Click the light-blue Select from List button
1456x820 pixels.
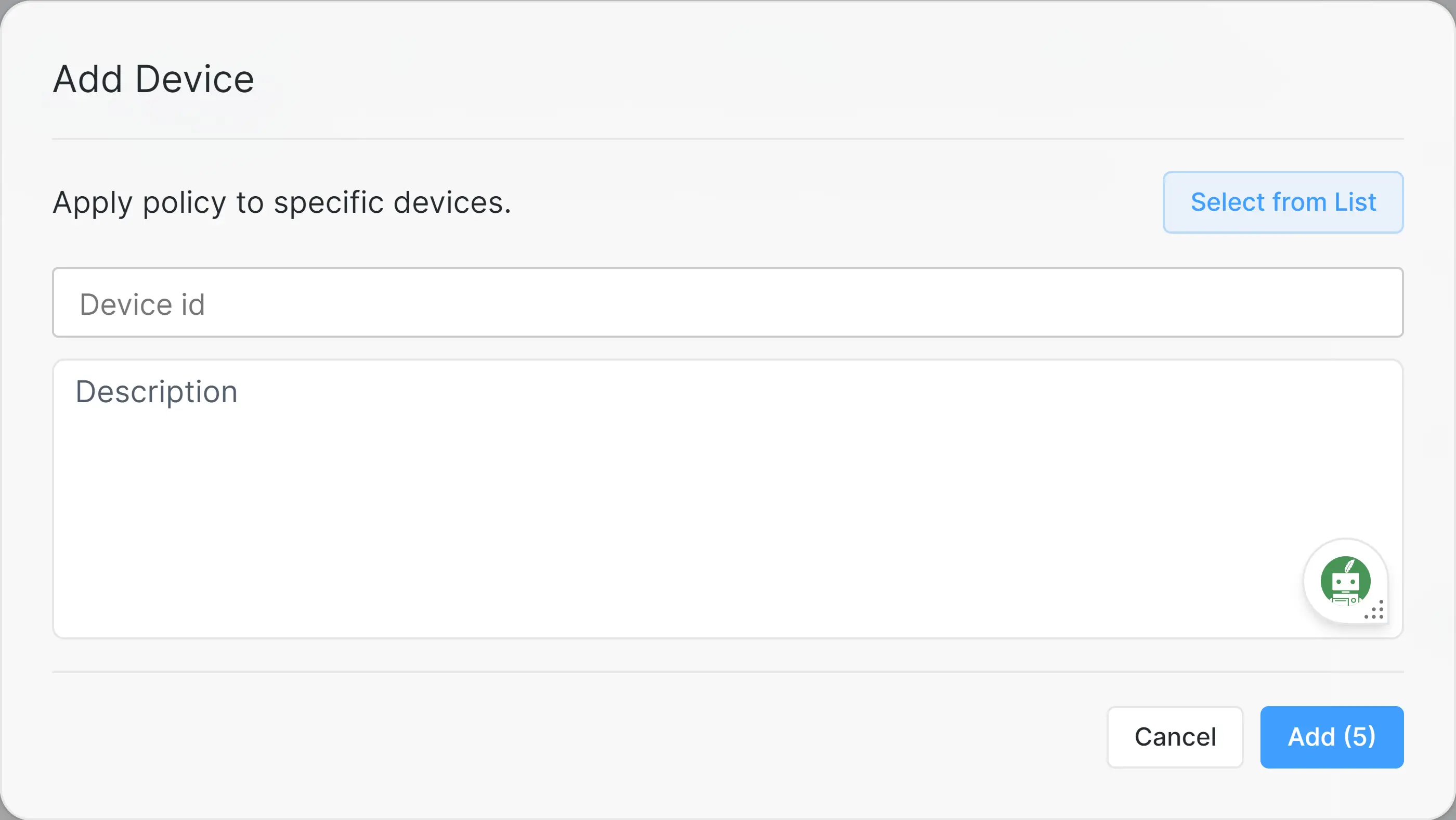pos(1282,202)
